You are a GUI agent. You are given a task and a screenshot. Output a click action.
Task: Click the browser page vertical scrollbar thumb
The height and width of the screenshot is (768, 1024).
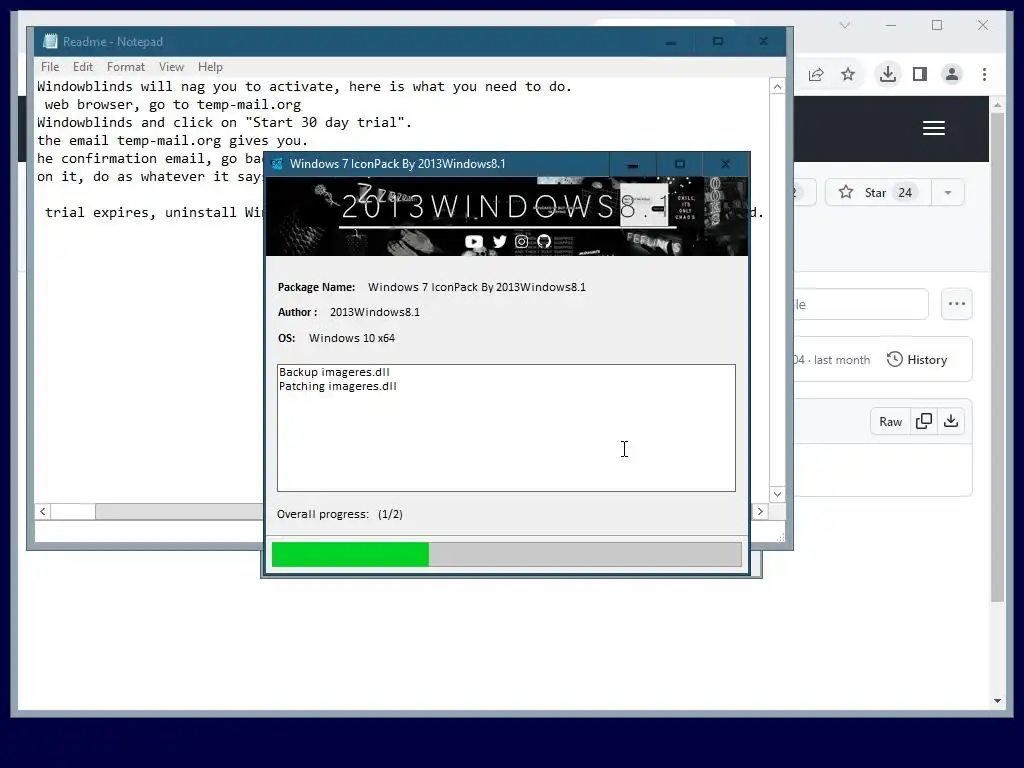[x=997, y=356]
